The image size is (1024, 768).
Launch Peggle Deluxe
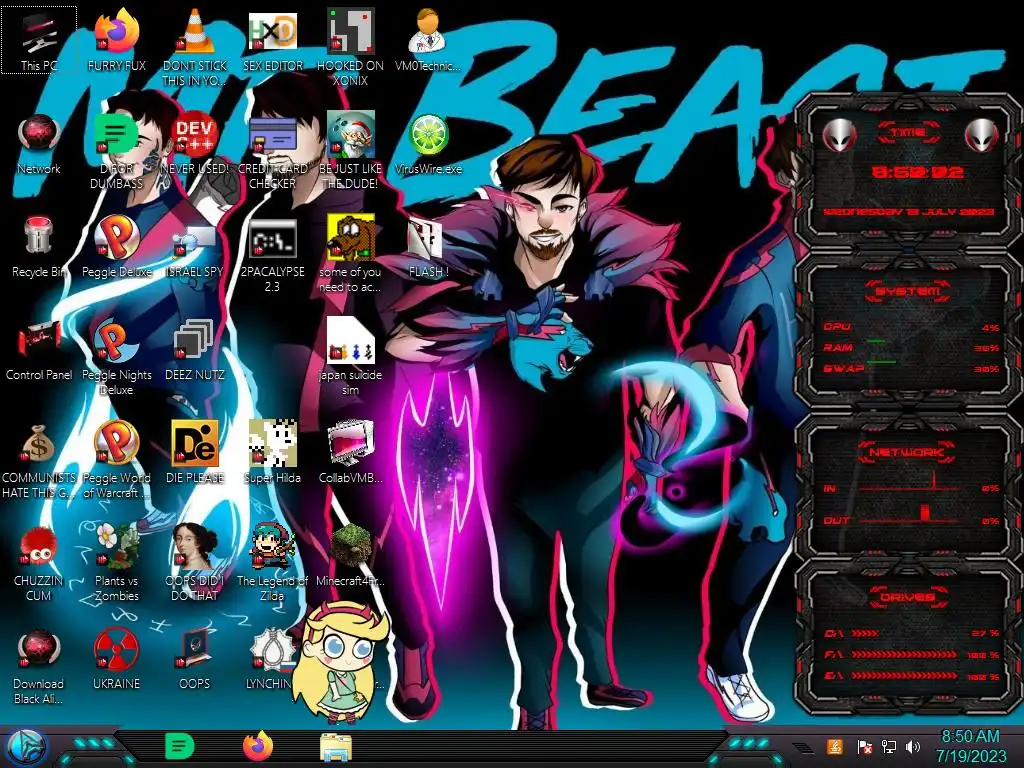coord(116,247)
